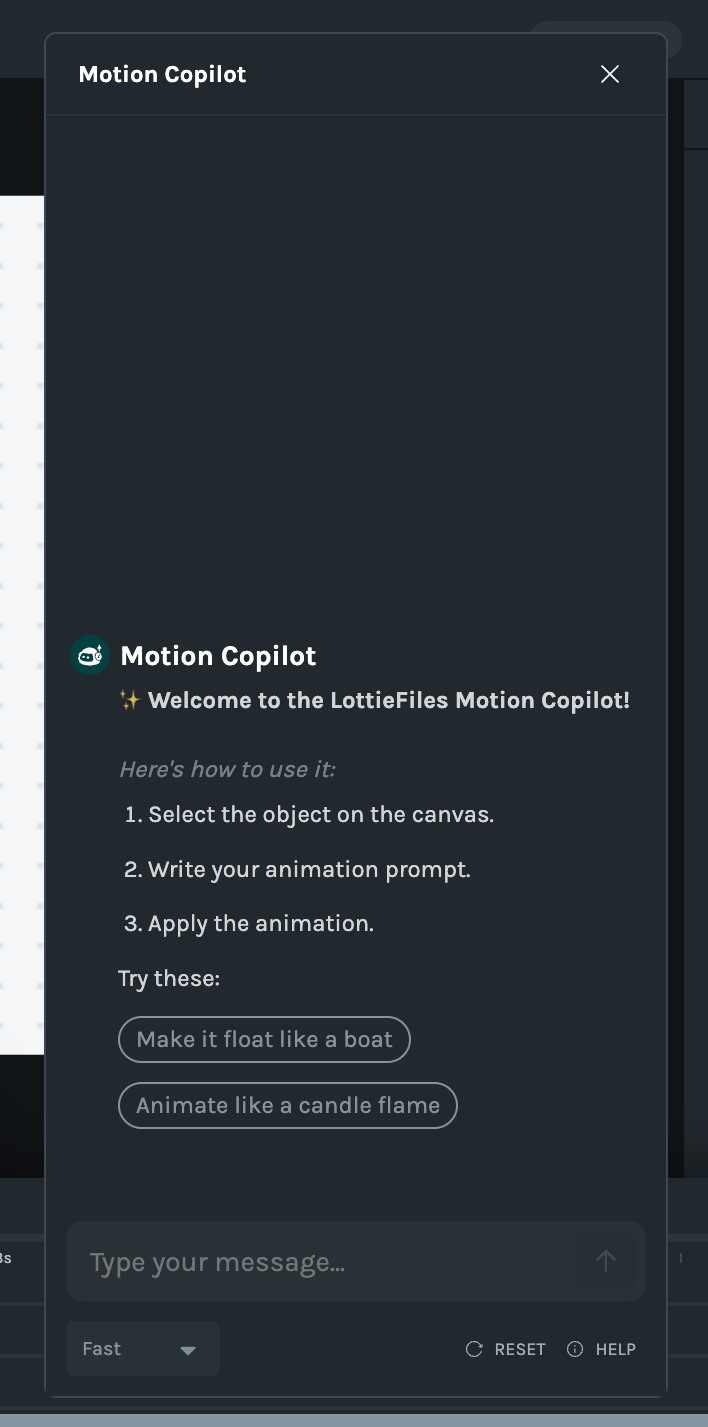Click the '3s' timeline label at left edge
This screenshot has height=1427, width=708.
point(6,1259)
